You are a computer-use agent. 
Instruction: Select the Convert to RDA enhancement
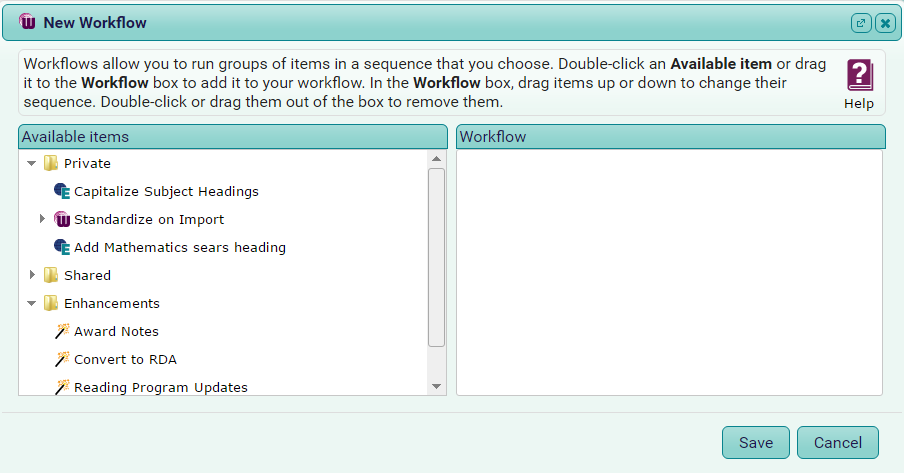pyautogui.click(x=125, y=359)
